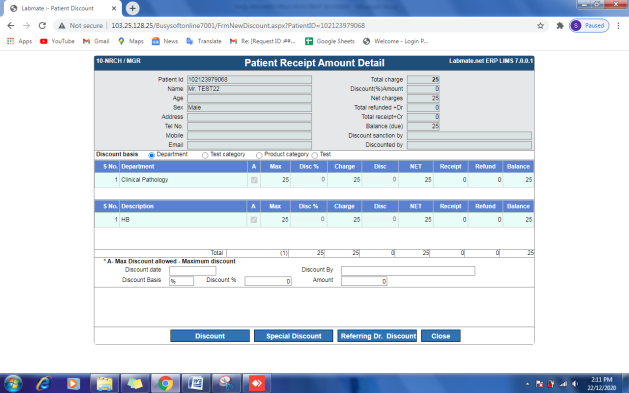This screenshot has width=629, height=393.
Task: Click the Discount By input field
Action: 408,271
